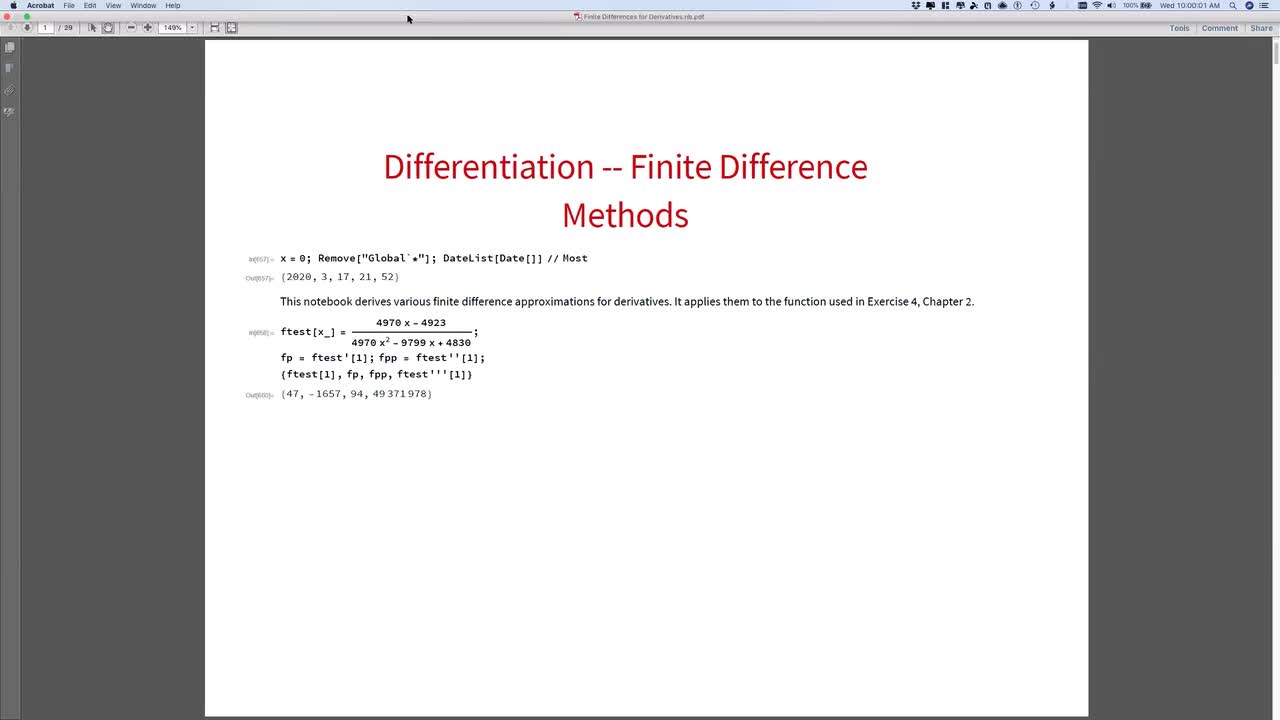This screenshot has width=1280, height=720.
Task: Click the output {47, -1657, 94, 49371978}
Action: [x=356, y=394]
